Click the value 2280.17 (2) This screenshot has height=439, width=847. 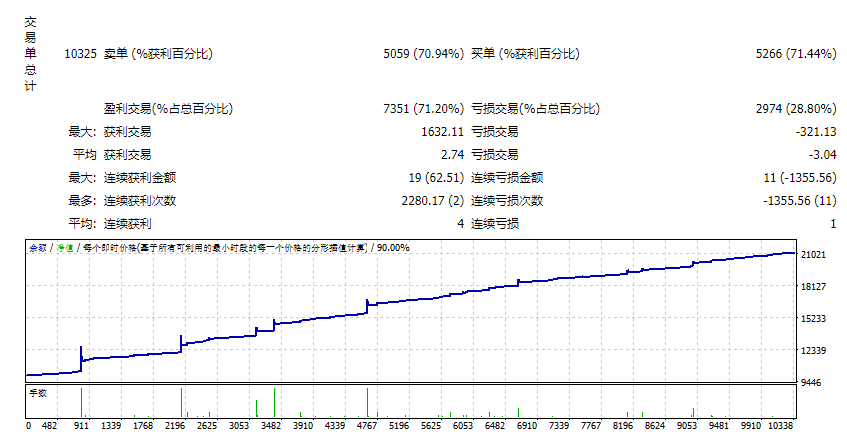tap(433, 201)
